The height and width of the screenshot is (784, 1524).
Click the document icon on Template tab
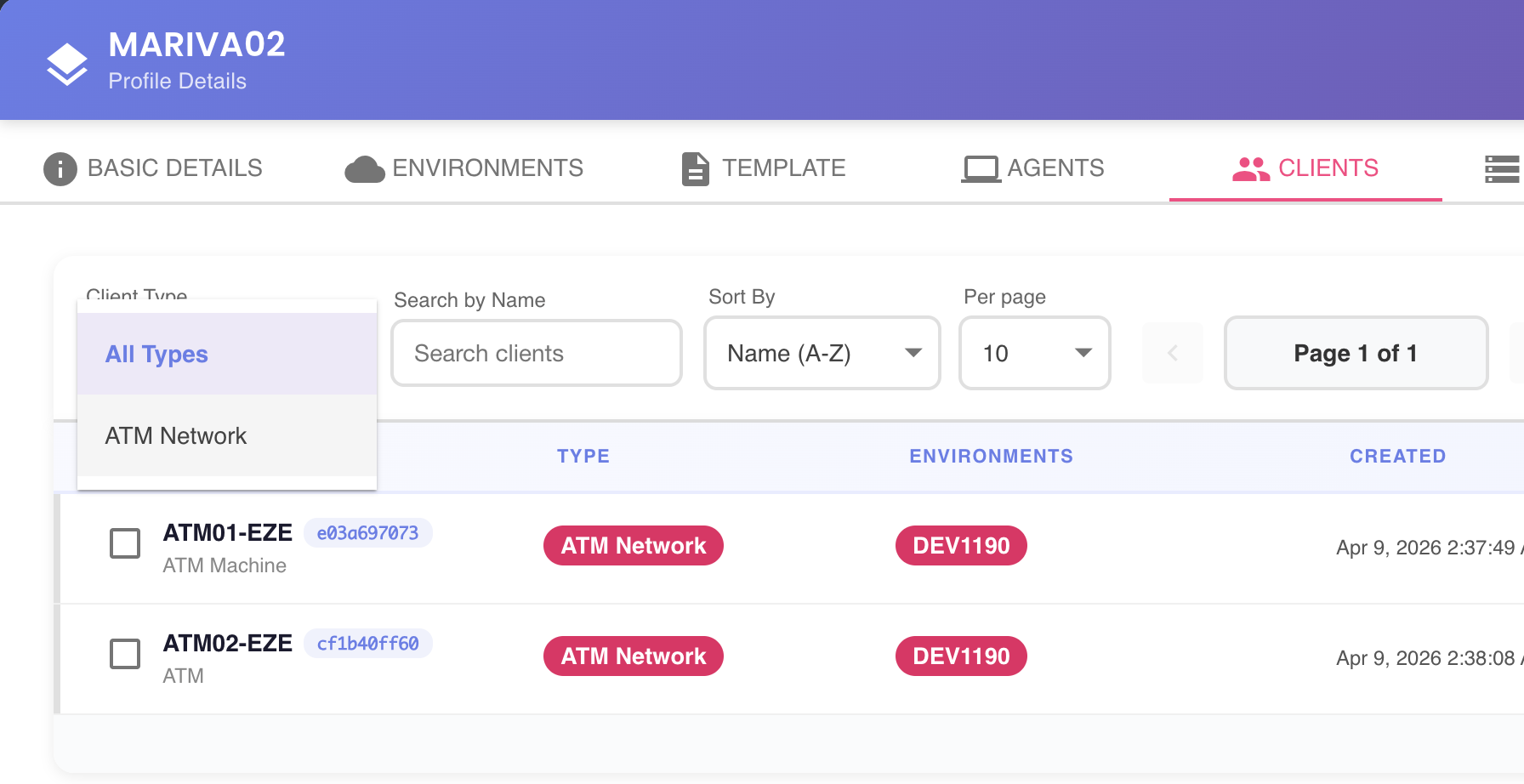tap(696, 169)
